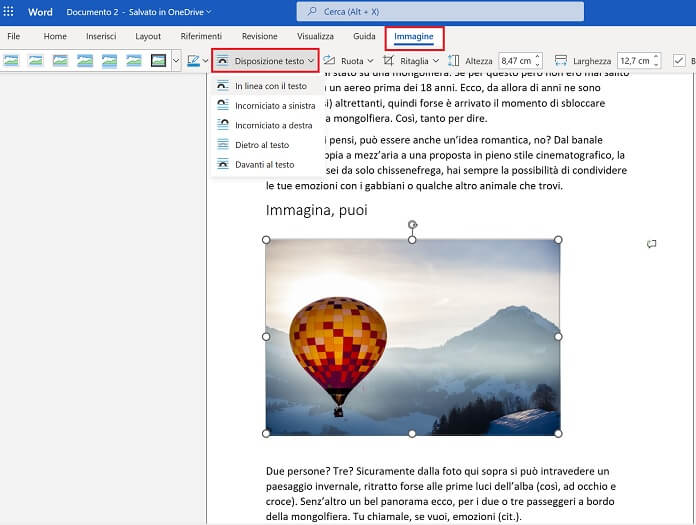The width and height of the screenshot is (696, 525).
Task: Open the picture border dropdown arrow
Action: [205, 61]
